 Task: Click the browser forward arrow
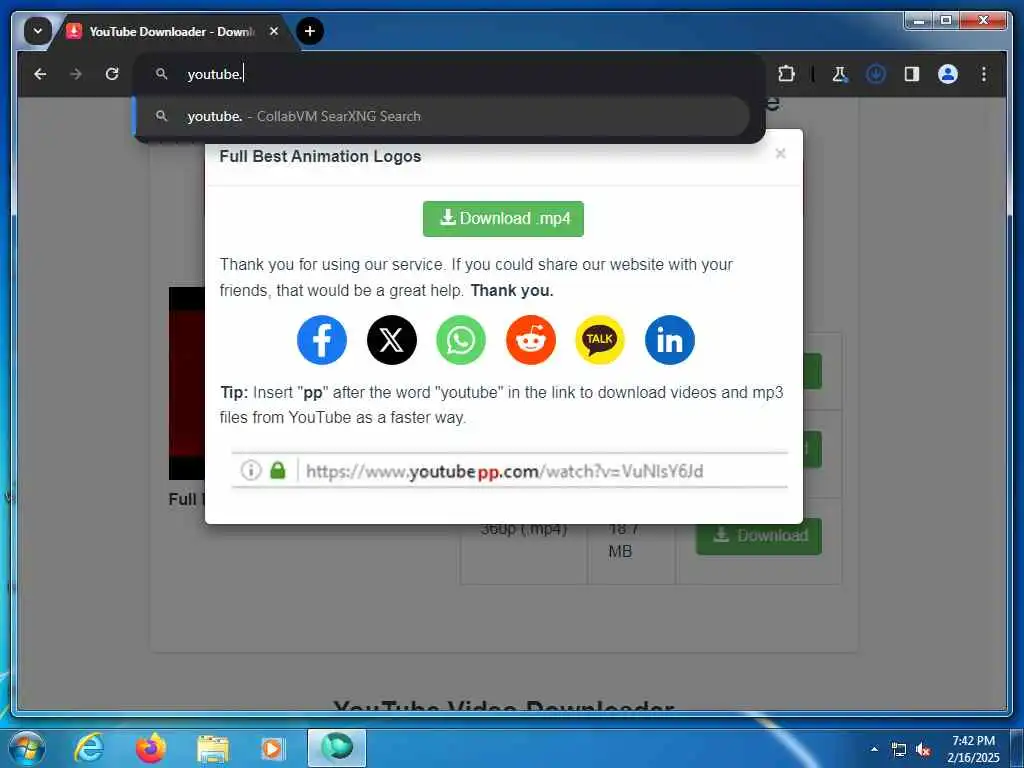76,74
